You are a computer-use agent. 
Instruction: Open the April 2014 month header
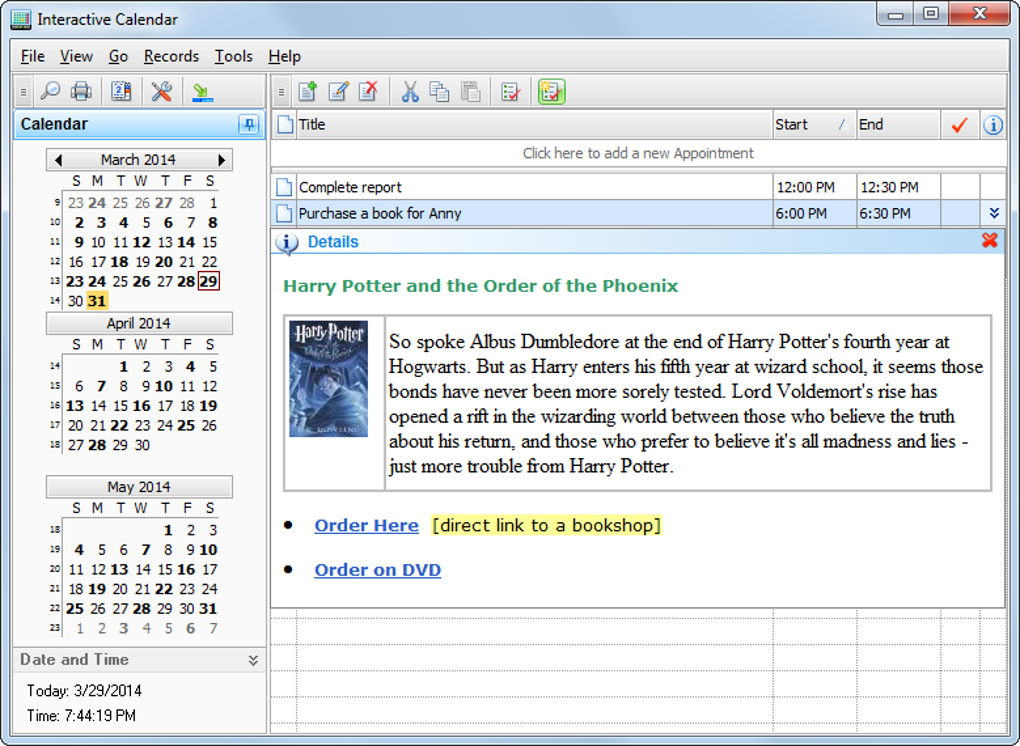[139, 323]
